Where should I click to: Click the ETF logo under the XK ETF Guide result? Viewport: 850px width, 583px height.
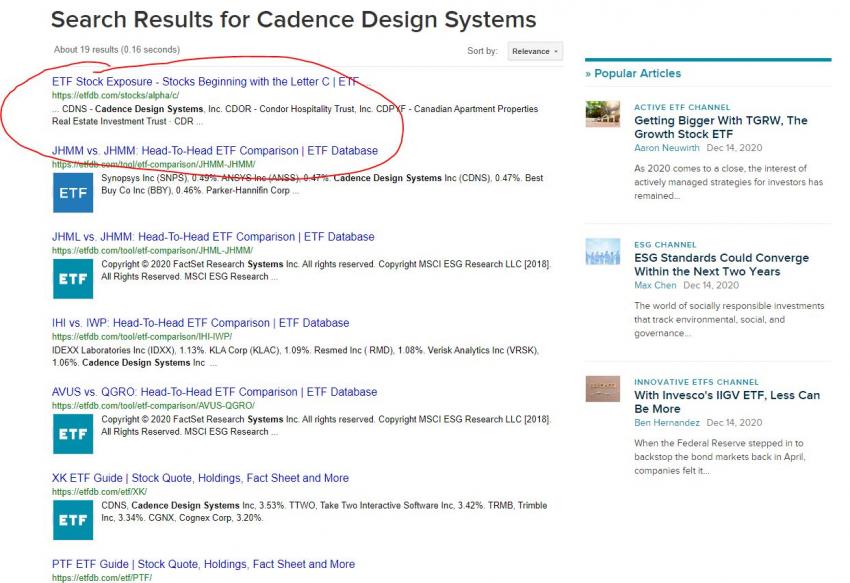click(73, 520)
